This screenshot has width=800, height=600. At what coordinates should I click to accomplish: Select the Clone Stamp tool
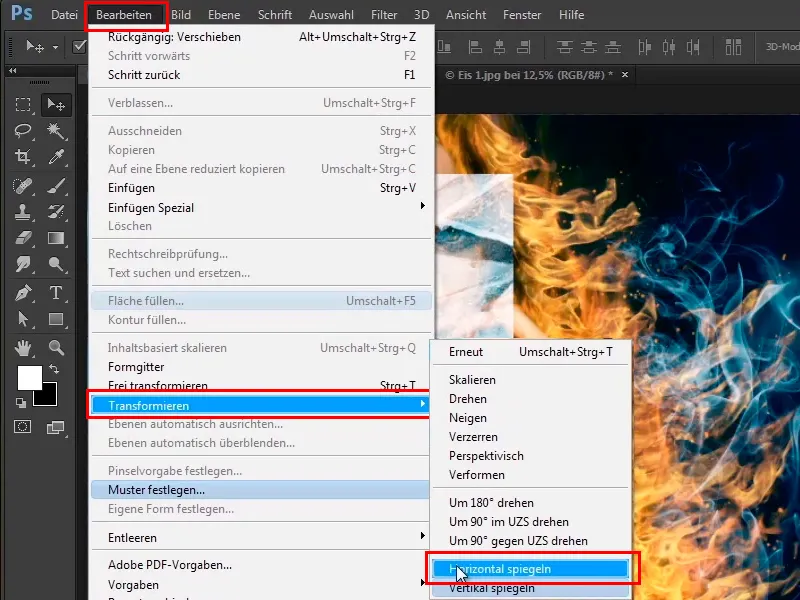point(23,212)
